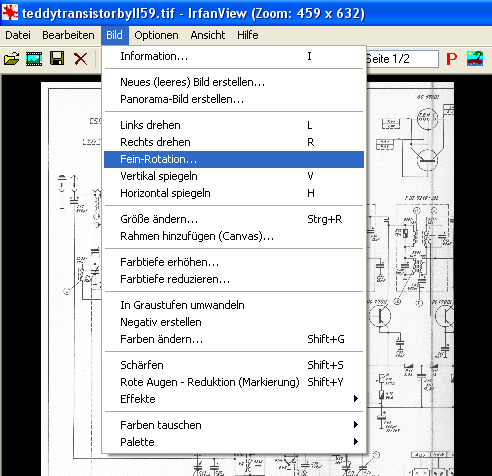Close the open Bild menu
The height and width of the screenshot is (476, 492).
pyautogui.click(x=115, y=35)
